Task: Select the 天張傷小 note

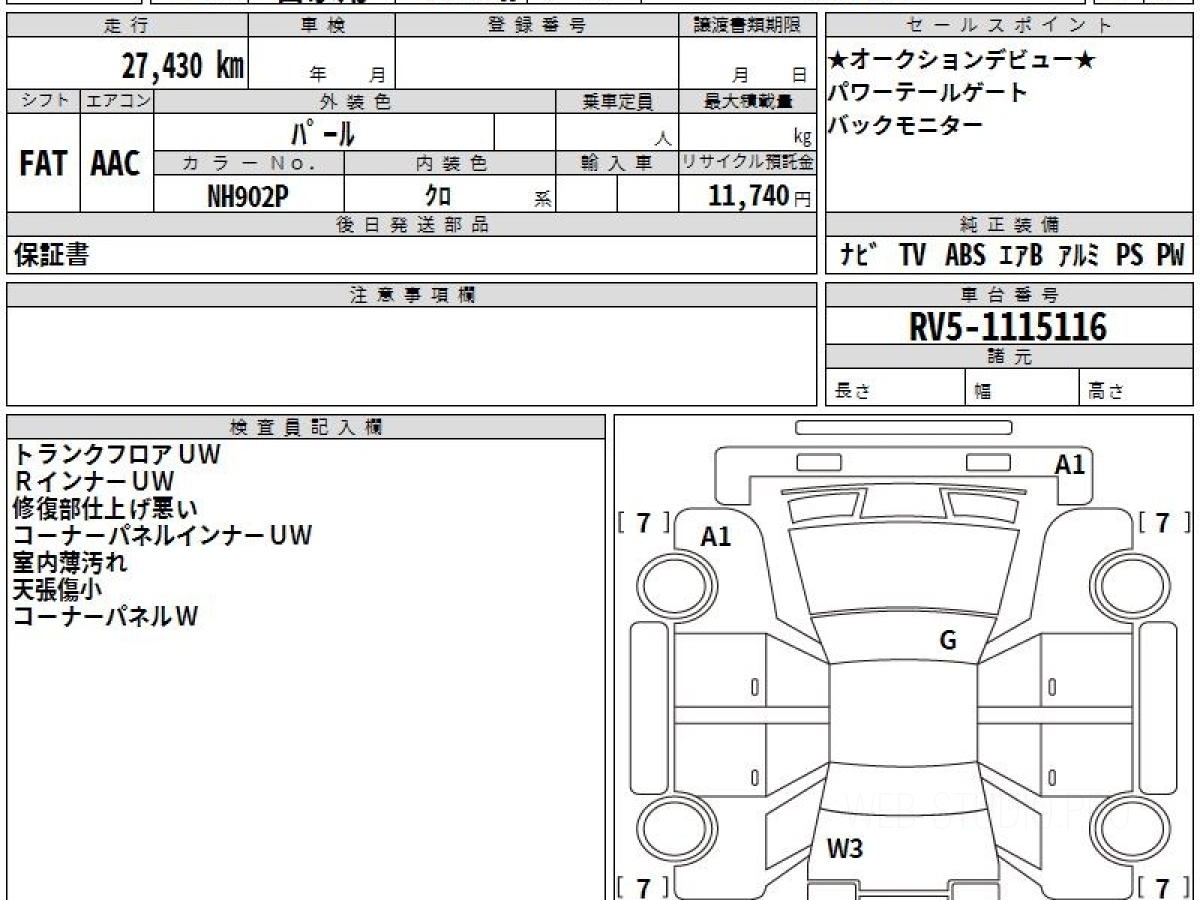Action: pos(57,589)
